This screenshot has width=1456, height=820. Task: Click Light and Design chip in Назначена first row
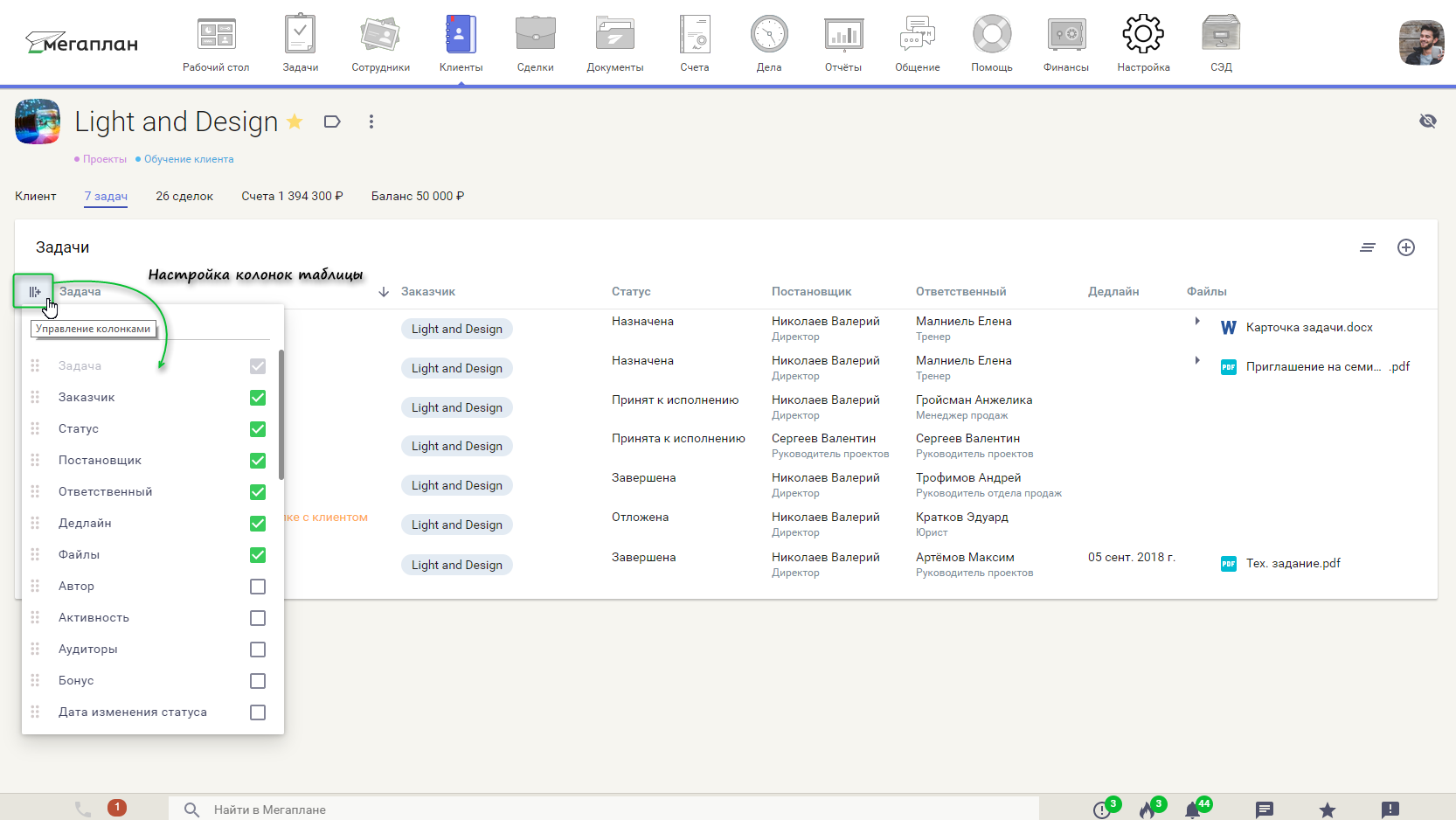(x=457, y=329)
